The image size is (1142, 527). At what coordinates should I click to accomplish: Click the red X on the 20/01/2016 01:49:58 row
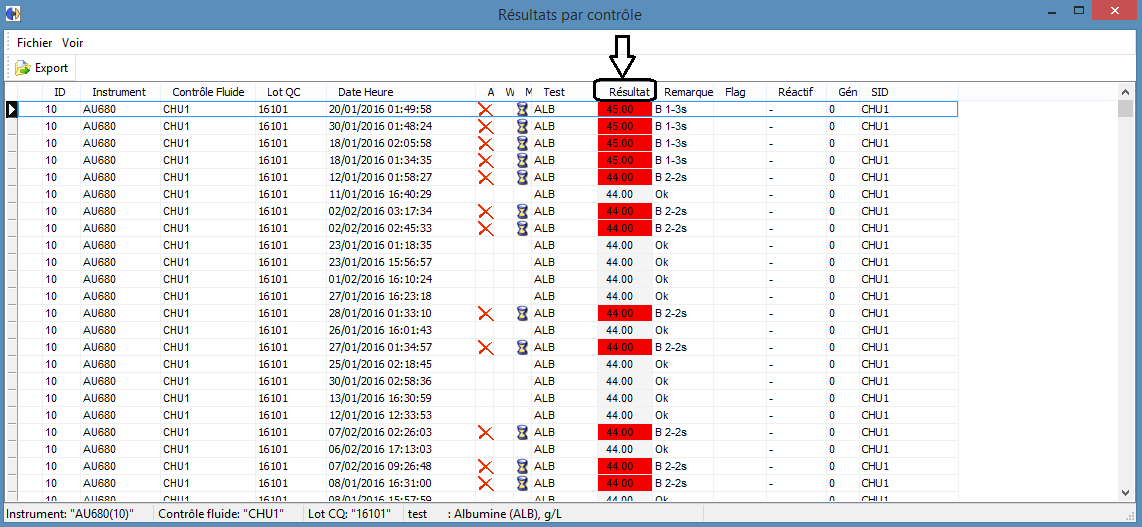[485, 109]
